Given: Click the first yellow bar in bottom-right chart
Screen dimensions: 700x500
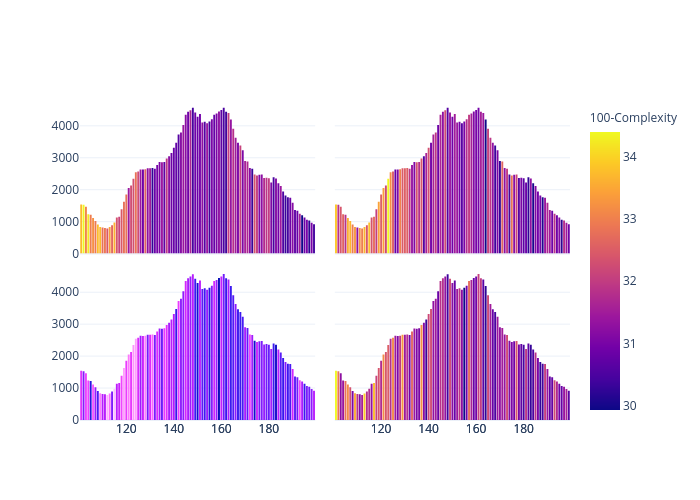Looking at the screenshot, I should [337, 396].
